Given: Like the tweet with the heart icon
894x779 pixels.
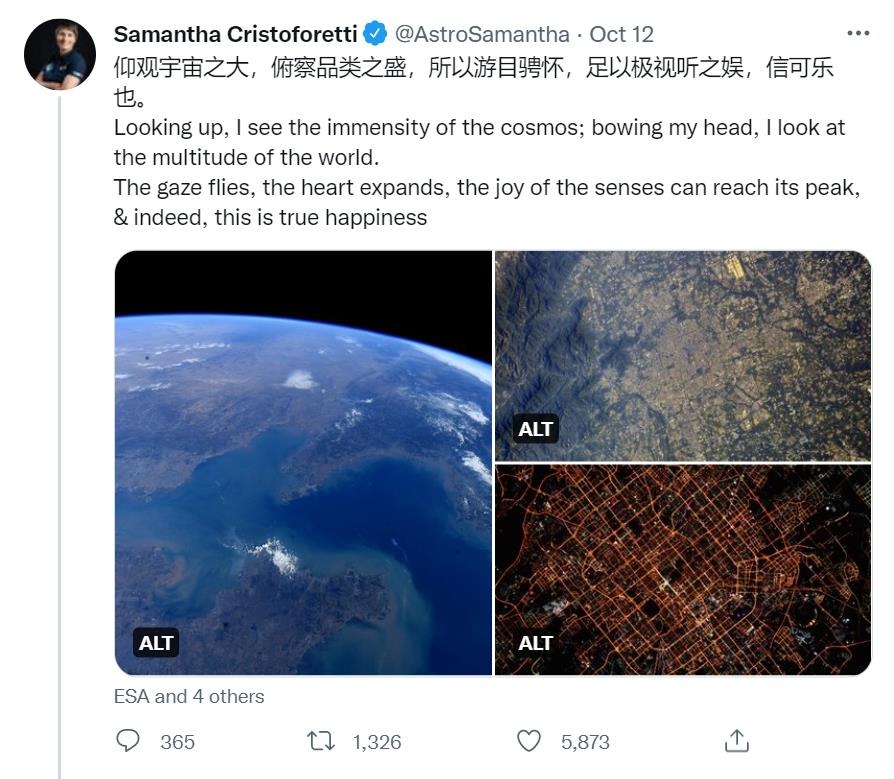Looking at the screenshot, I should click(529, 741).
